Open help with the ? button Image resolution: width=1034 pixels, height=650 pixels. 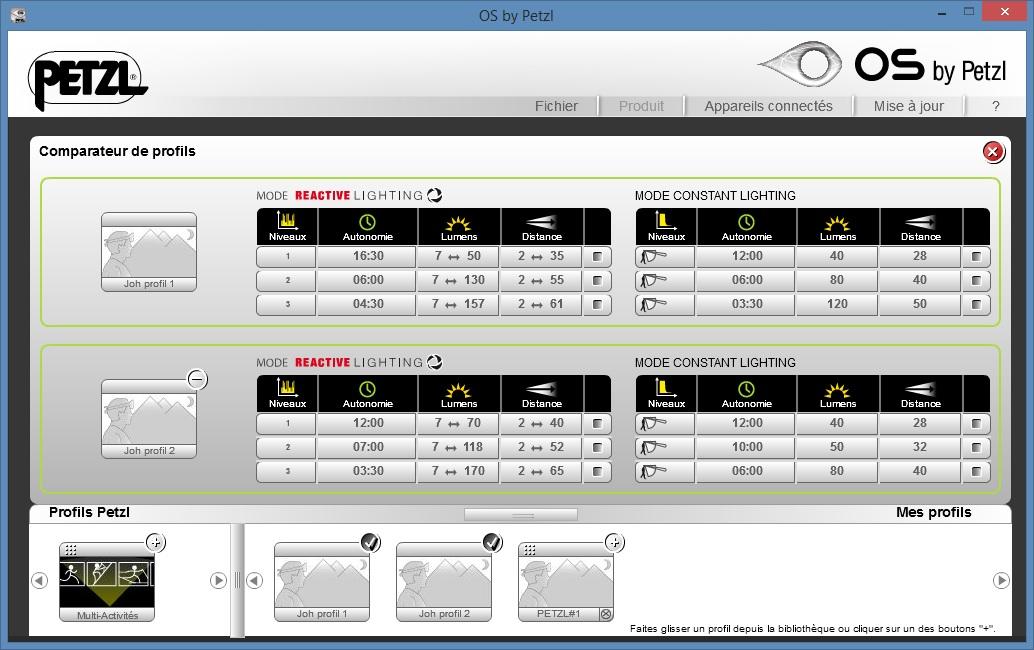tap(995, 106)
